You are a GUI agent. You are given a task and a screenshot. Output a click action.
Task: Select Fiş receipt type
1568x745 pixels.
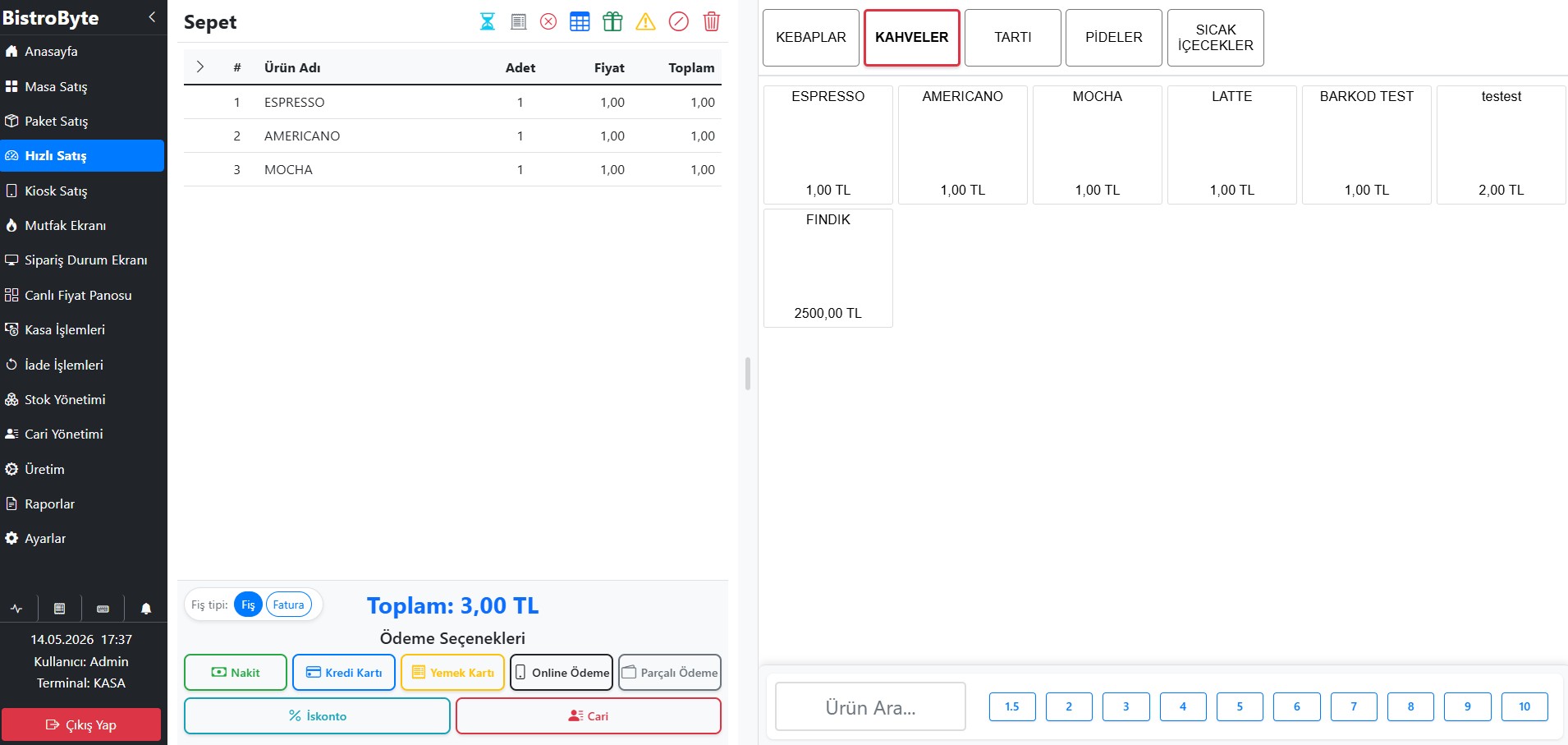(x=248, y=605)
